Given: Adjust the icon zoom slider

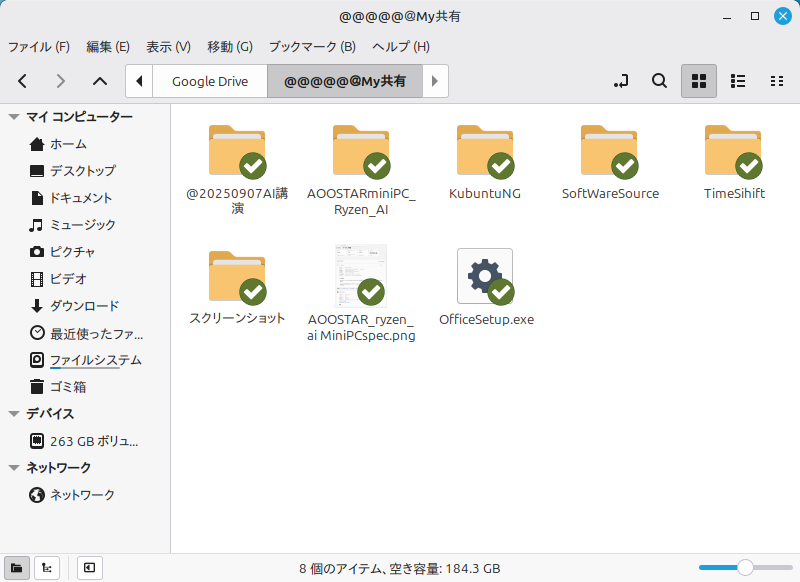Looking at the screenshot, I should [x=744, y=567].
